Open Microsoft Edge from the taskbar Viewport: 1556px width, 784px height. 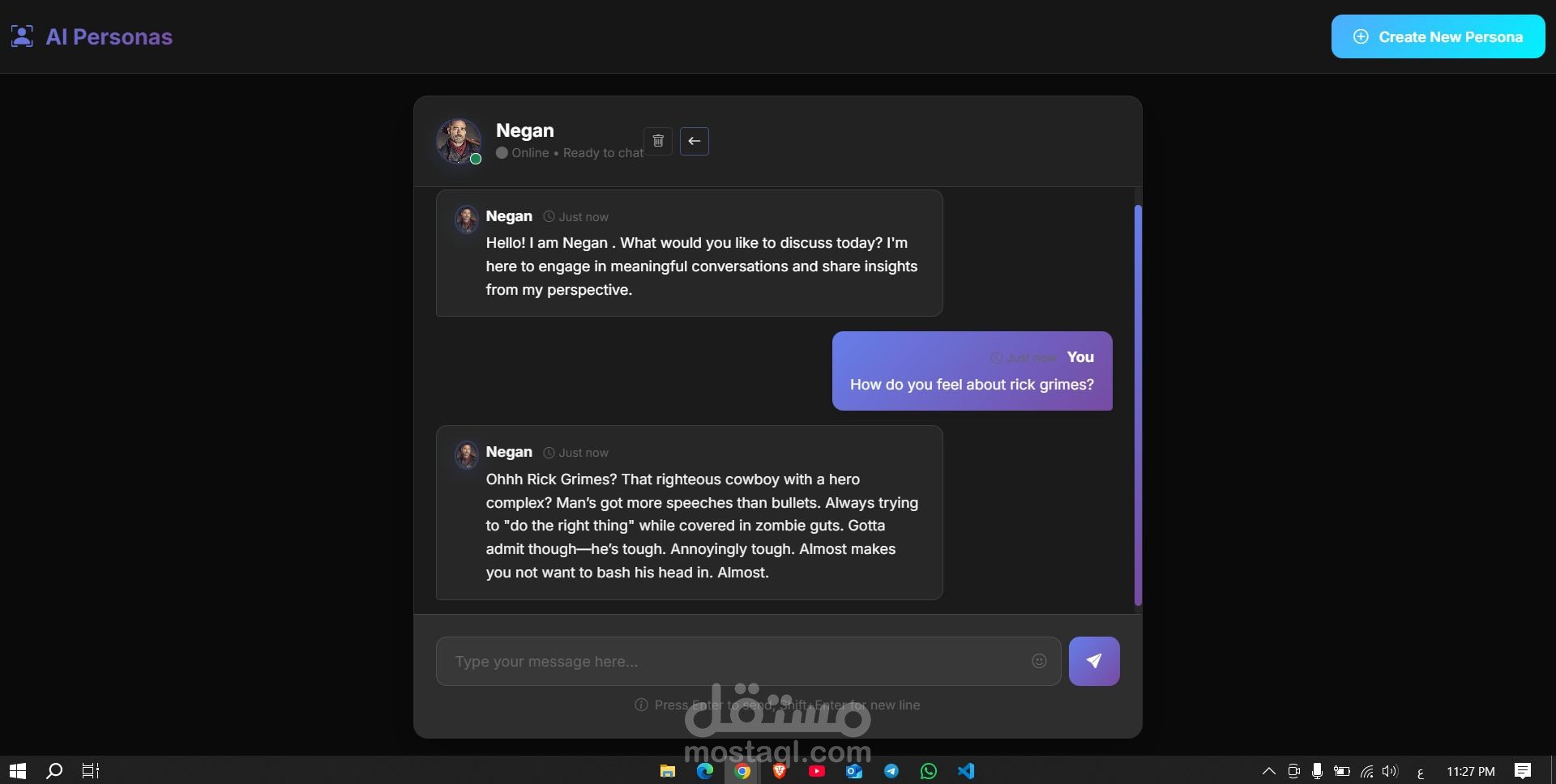point(705,771)
